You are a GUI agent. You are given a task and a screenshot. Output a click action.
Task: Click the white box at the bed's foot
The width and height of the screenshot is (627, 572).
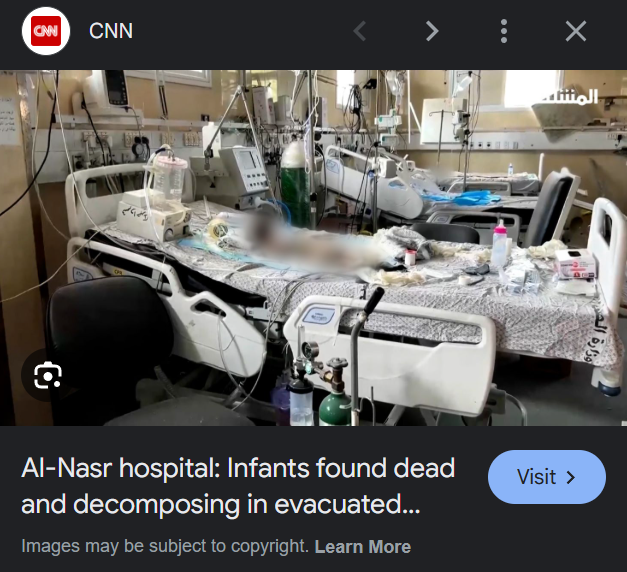pos(575,264)
